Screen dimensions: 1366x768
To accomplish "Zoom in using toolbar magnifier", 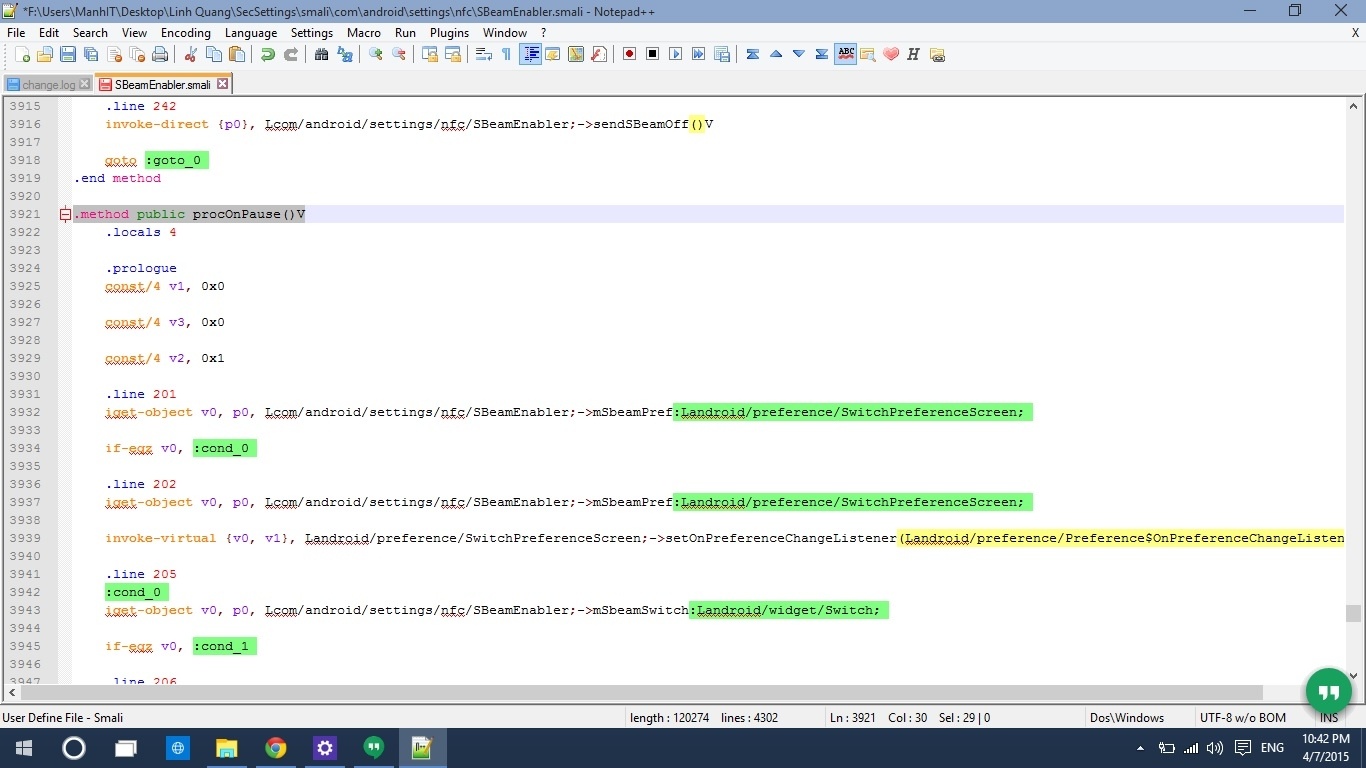I will [x=375, y=54].
